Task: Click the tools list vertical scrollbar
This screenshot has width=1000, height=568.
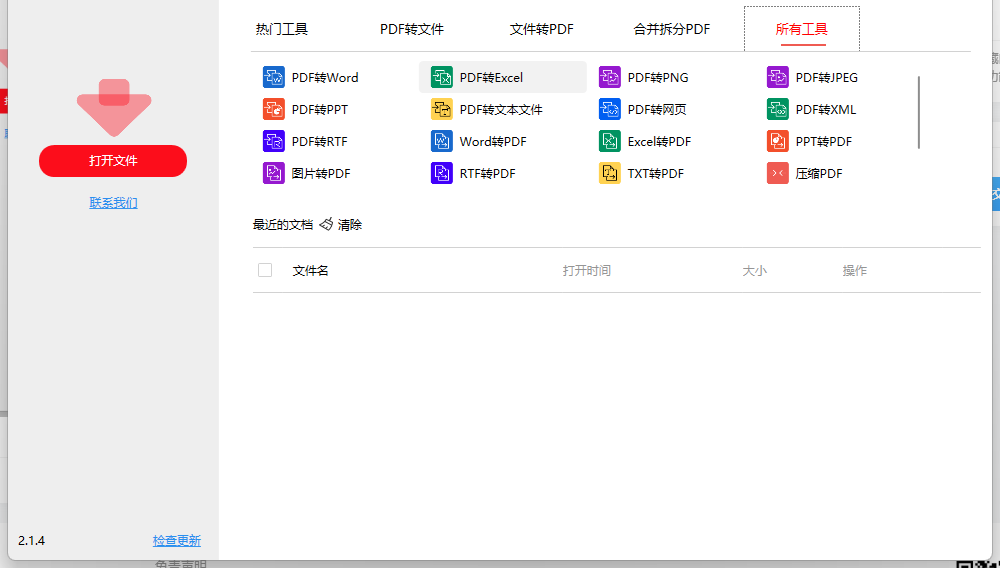Action: [x=918, y=112]
